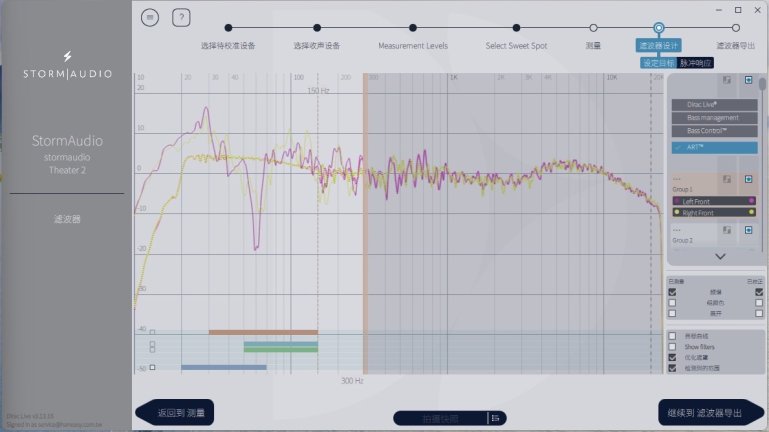Toggle the Show filters checkbox
The height and width of the screenshot is (432, 769).
point(672,346)
